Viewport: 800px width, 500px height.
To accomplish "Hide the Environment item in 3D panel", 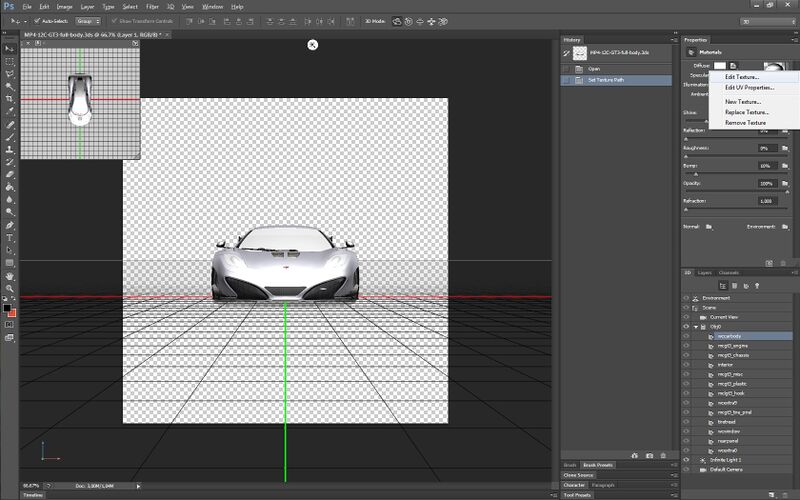I will tap(687, 298).
